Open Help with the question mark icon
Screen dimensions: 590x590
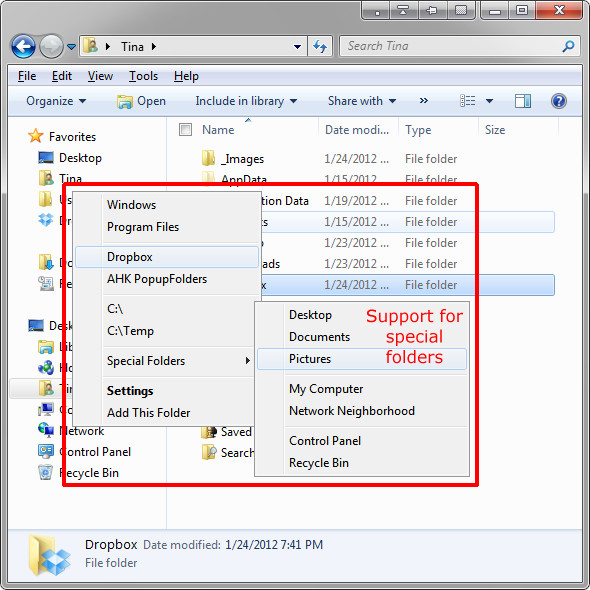(x=559, y=101)
